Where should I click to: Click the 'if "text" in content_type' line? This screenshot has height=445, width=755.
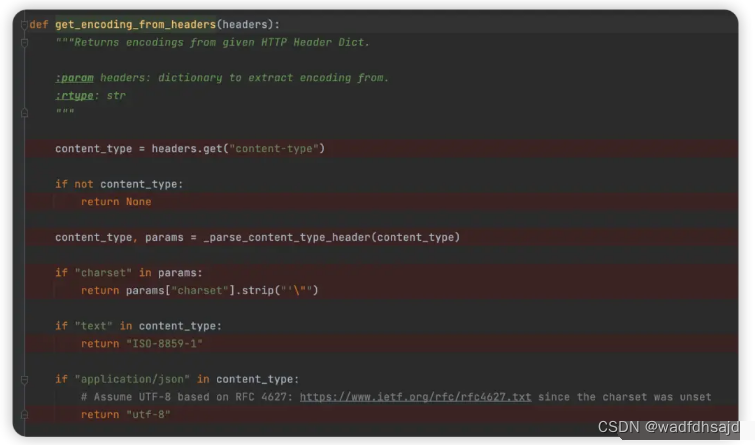point(138,326)
